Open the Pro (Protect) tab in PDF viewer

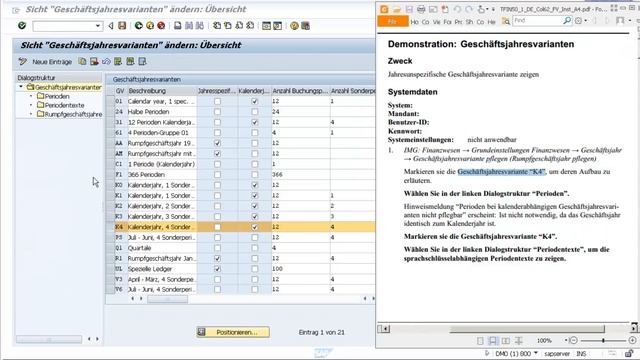click(x=458, y=22)
